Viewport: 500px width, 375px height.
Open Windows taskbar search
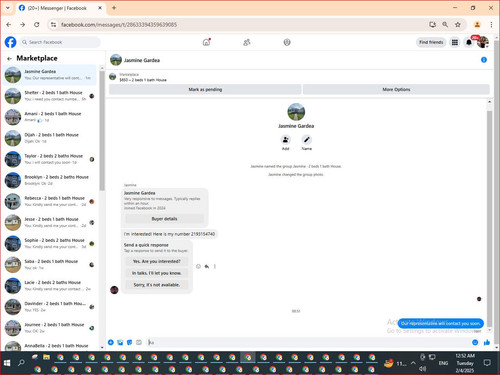(x=21, y=363)
